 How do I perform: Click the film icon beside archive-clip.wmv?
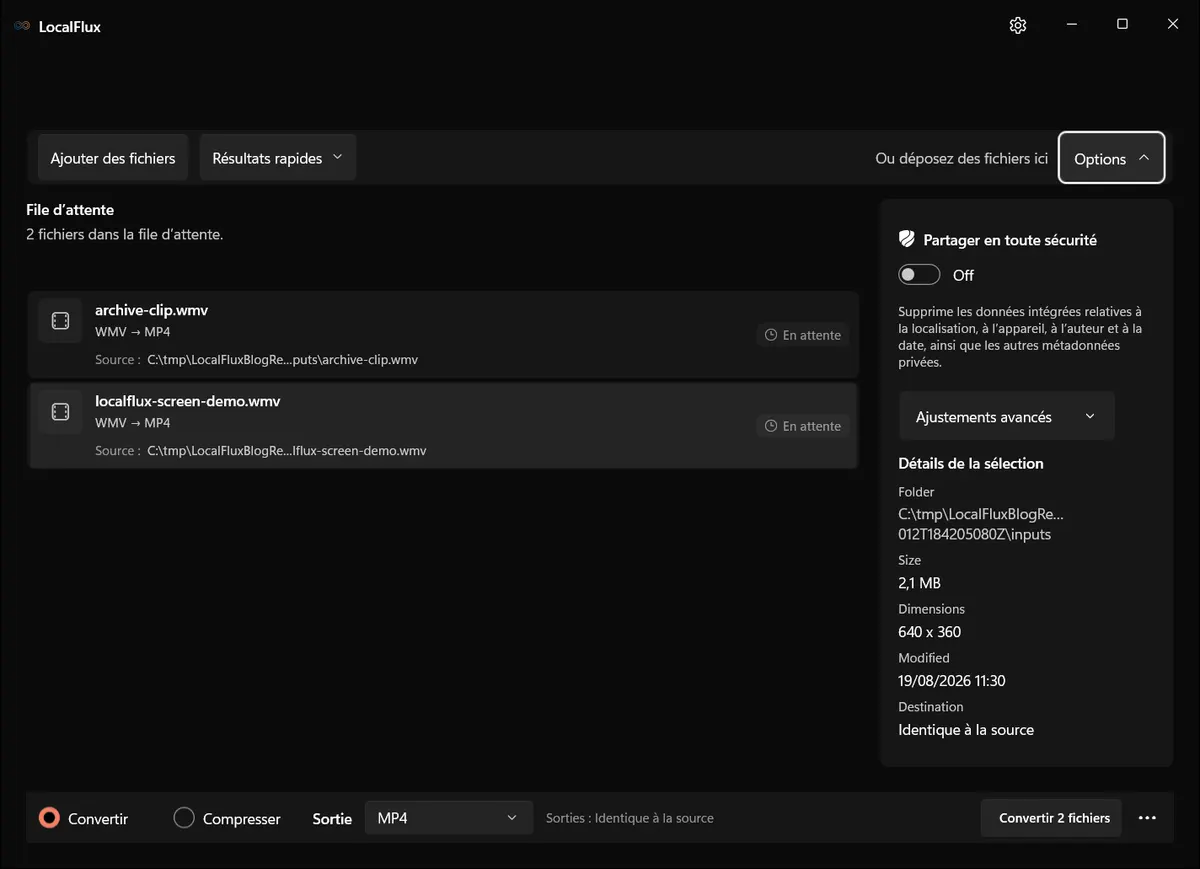(60, 321)
